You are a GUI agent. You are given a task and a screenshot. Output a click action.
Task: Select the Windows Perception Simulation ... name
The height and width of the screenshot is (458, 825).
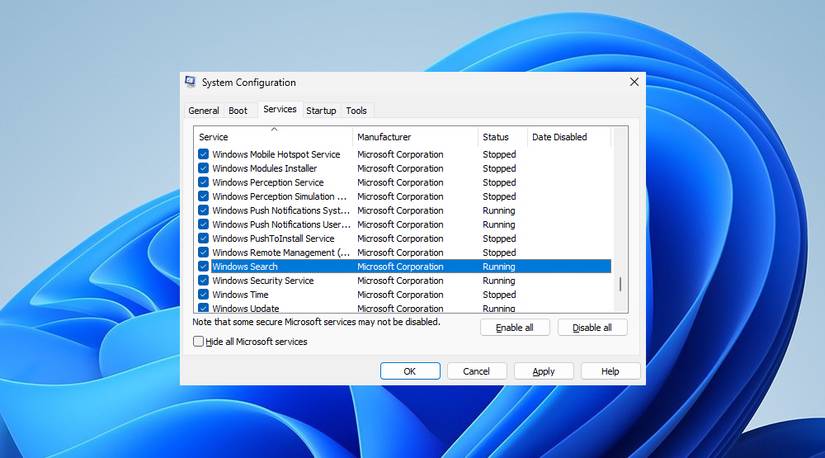279,196
